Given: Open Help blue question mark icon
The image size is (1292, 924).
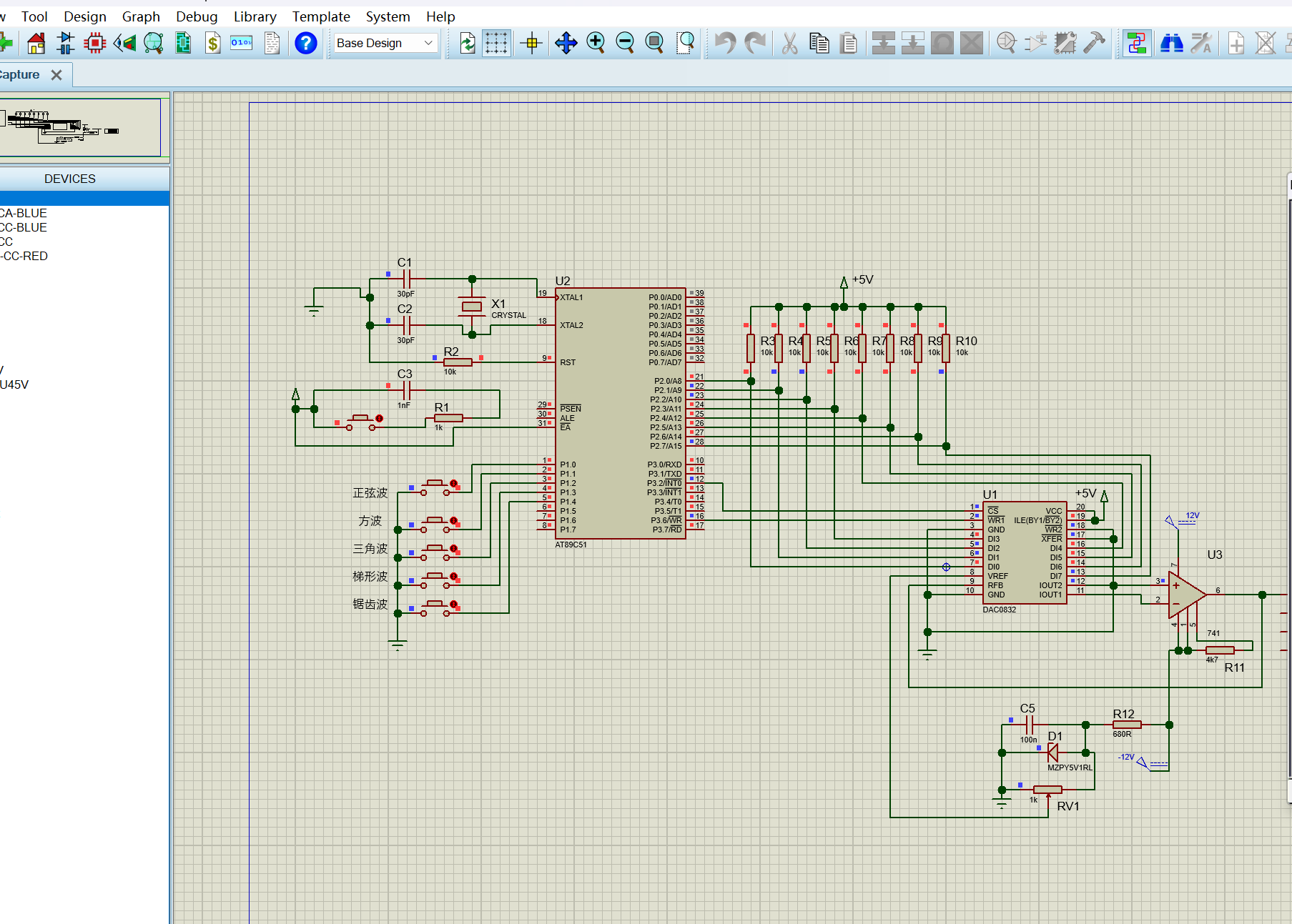Looking at the screenshot, I should click(306, 44).
